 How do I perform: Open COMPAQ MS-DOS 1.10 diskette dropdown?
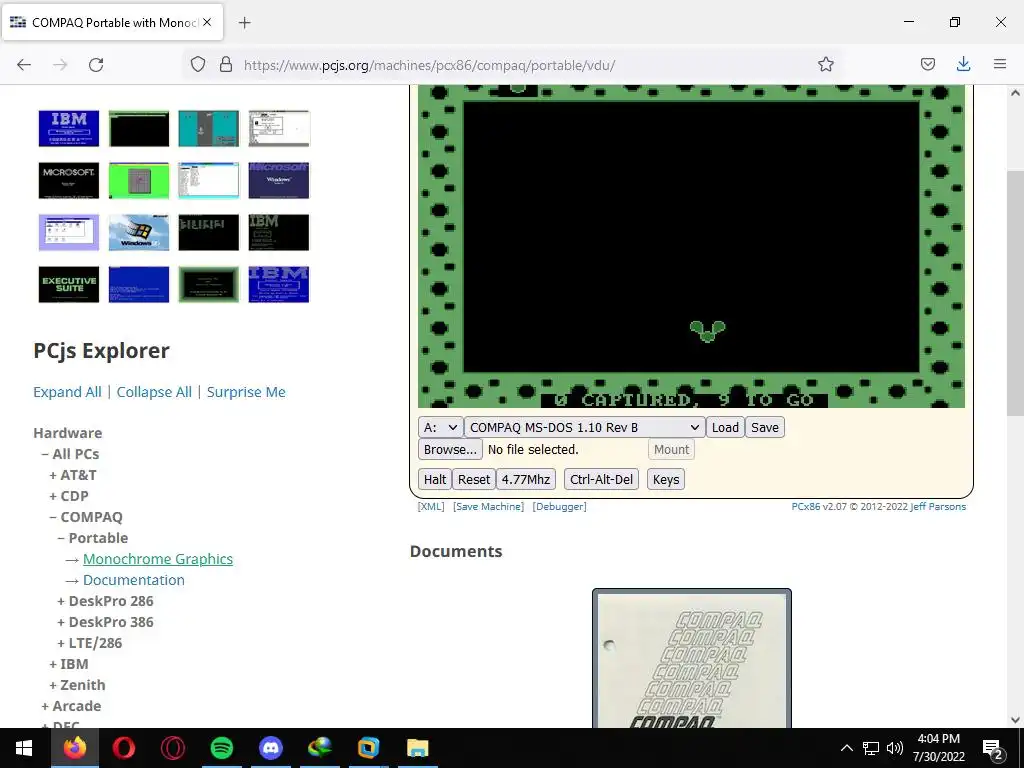click(x=584, y=427)
